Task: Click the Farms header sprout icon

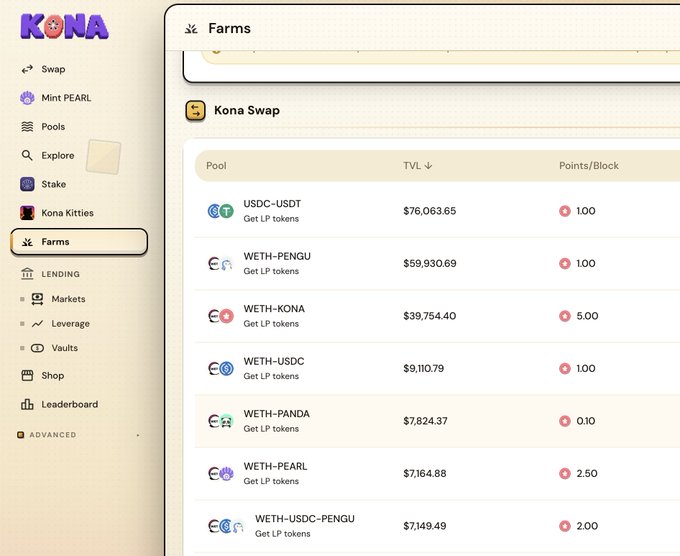Action: click(x=191, y=29)
